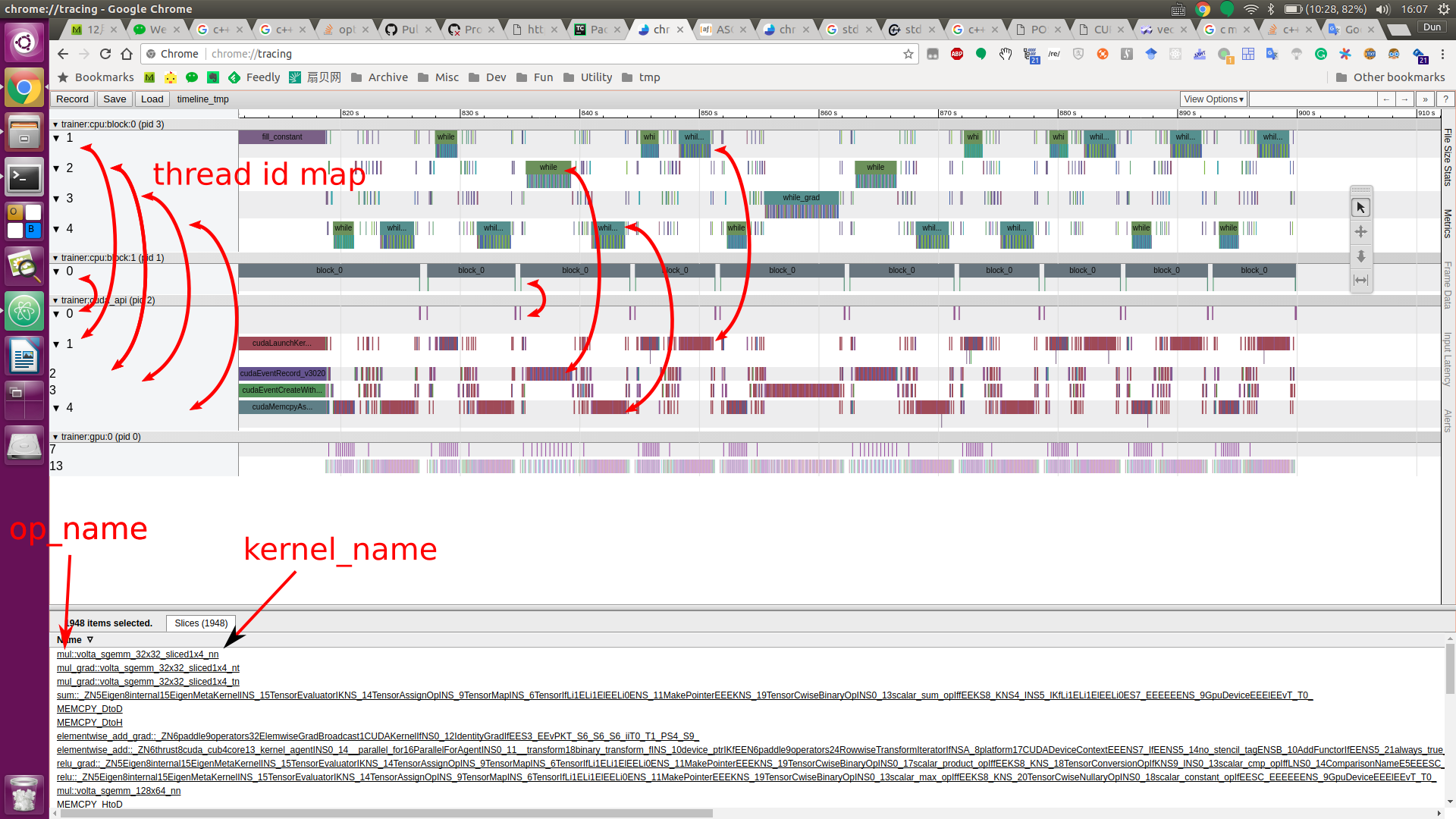Open the View Options dropdown
This screenshot has height=819, width=1456.
coord(1213,99)
